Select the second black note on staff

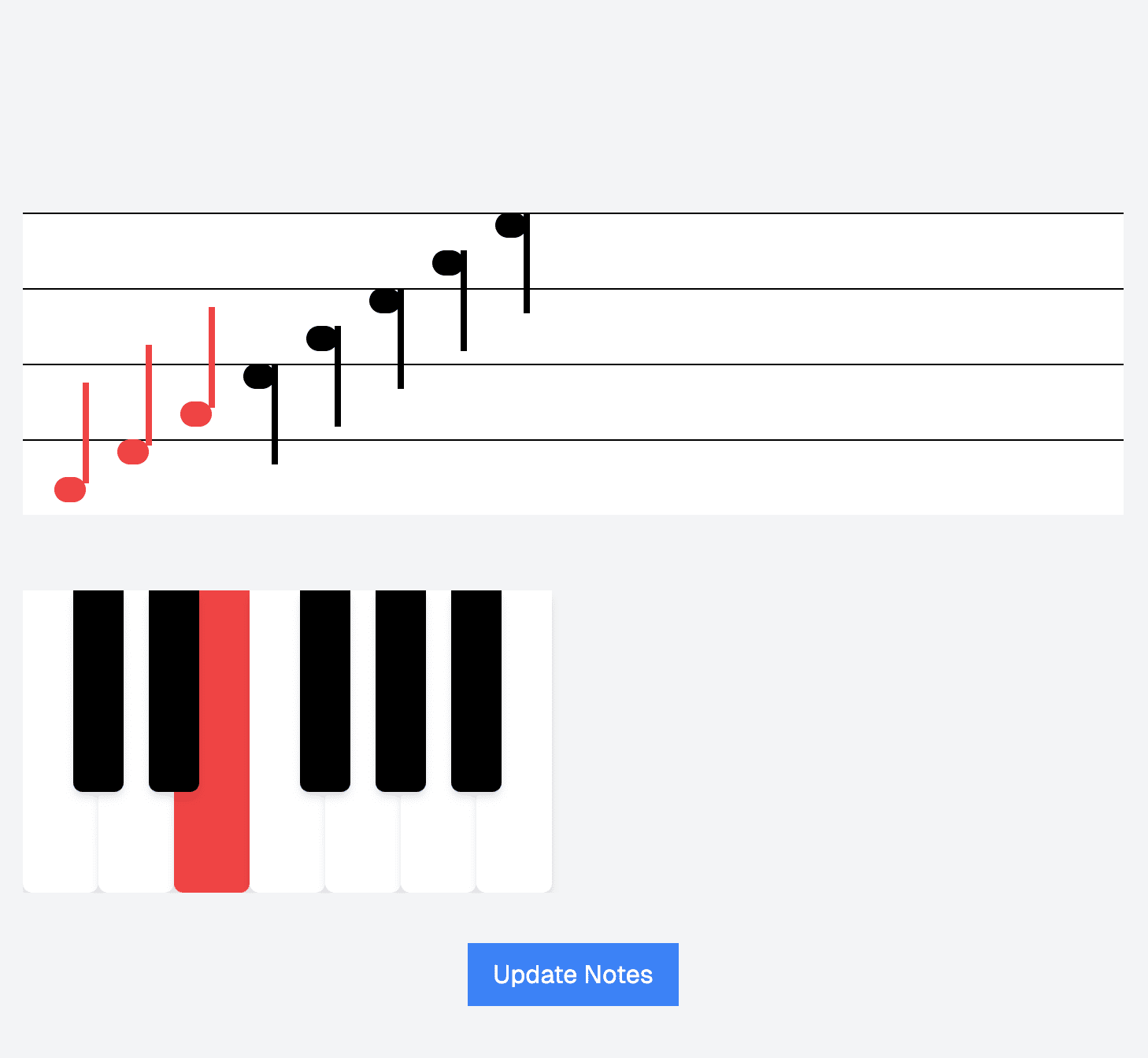[322, 338]
